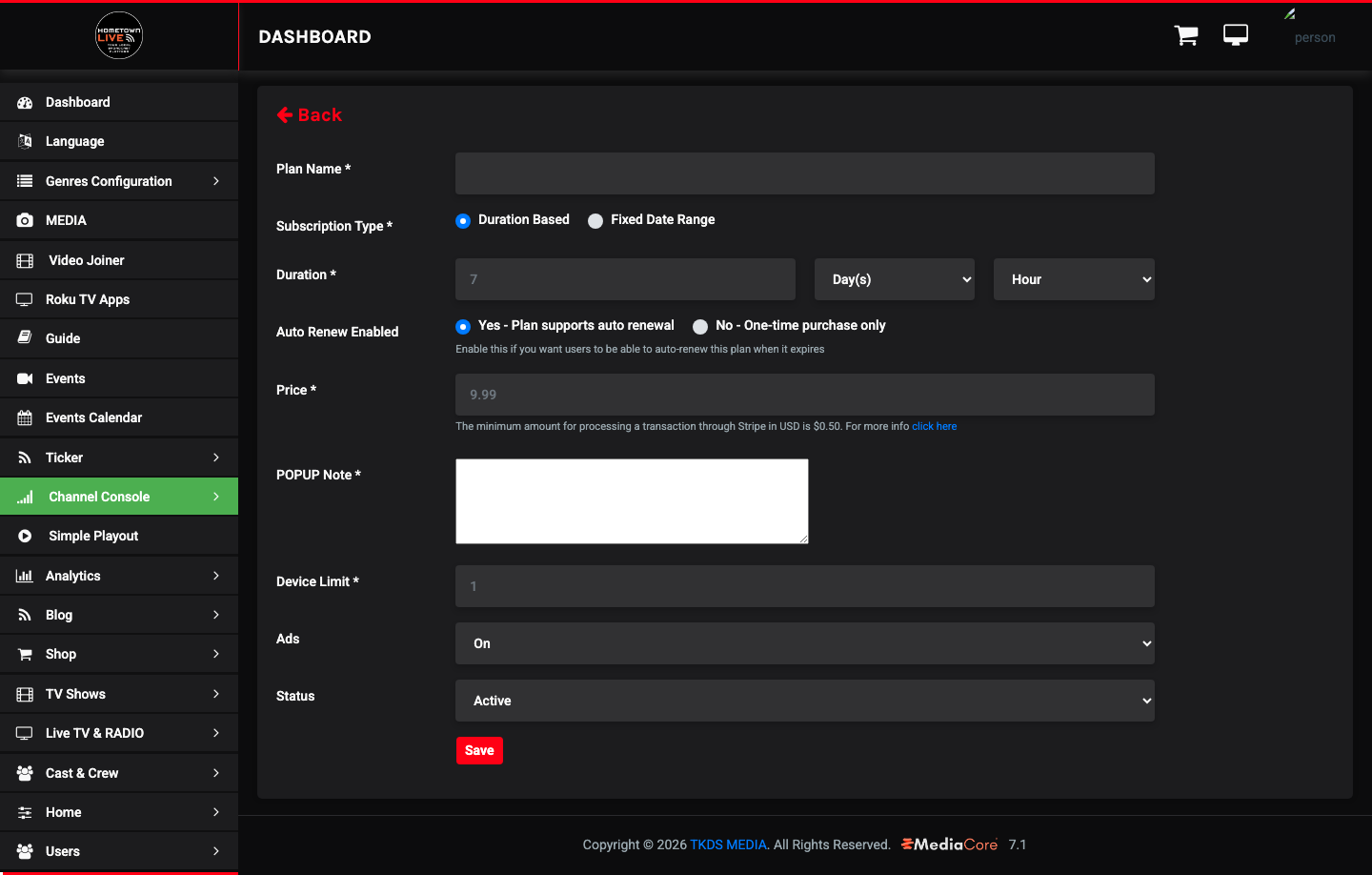
Task: Click the Genres Configuration list icon
Action: (25, 181)
